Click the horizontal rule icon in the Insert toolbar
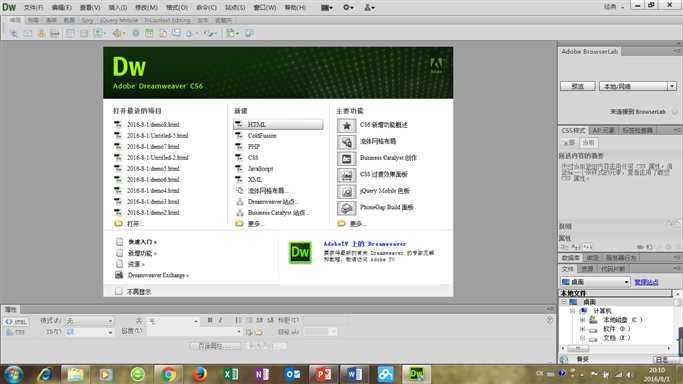The width and height of the screenshot is (683, 384). [x=55, y=34]
